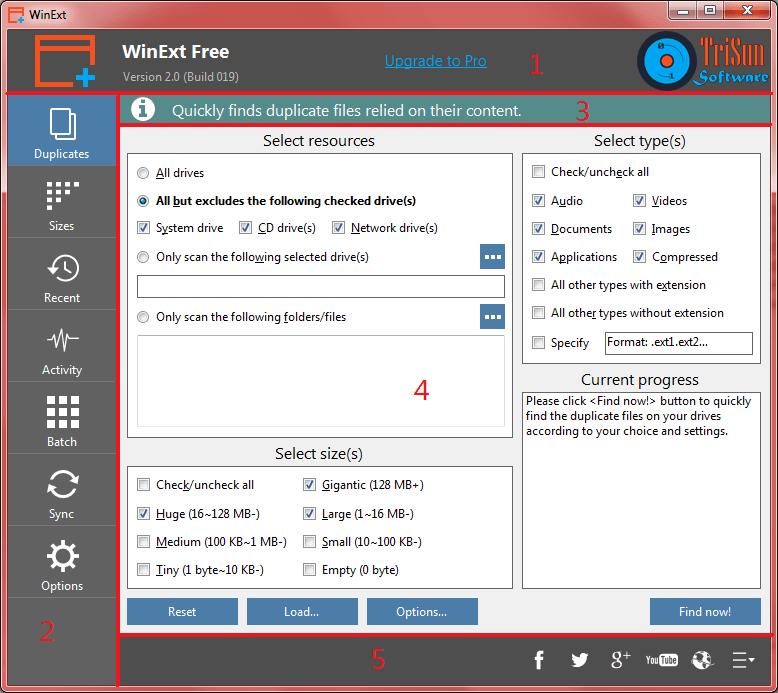Select 'Only scan the following folders/files'
Screen dimensions: 778x693
(x=143, y=316)
